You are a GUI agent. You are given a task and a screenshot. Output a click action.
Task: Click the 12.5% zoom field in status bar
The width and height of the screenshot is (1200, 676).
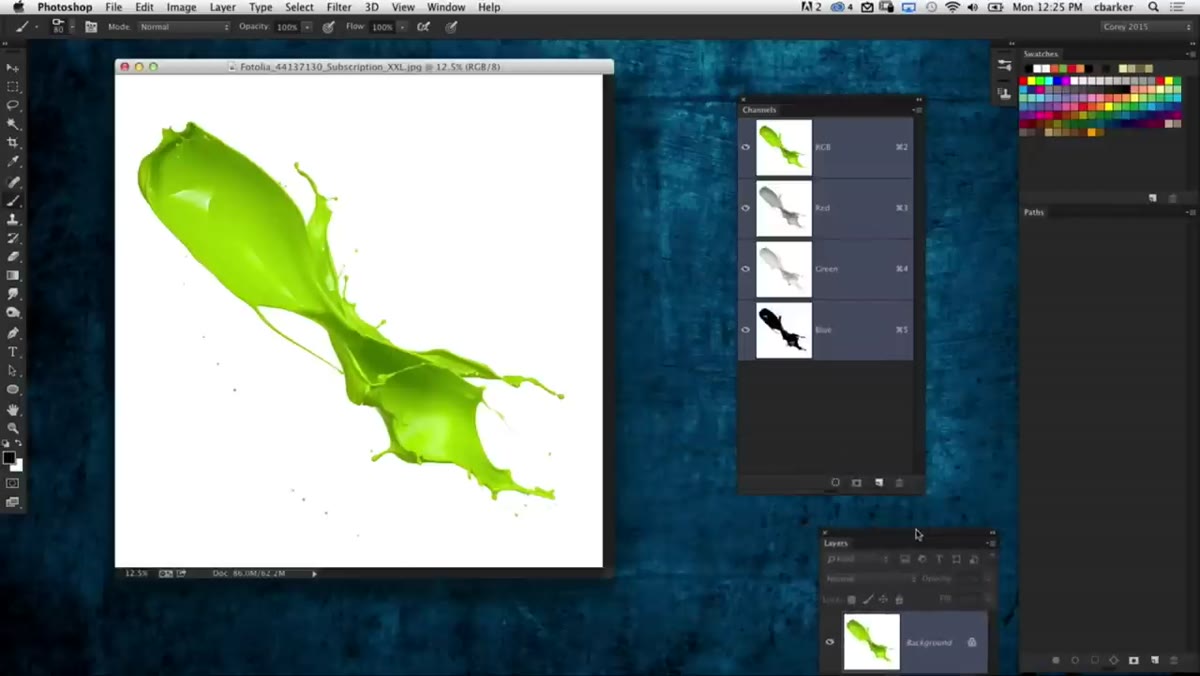pos(136,574)
